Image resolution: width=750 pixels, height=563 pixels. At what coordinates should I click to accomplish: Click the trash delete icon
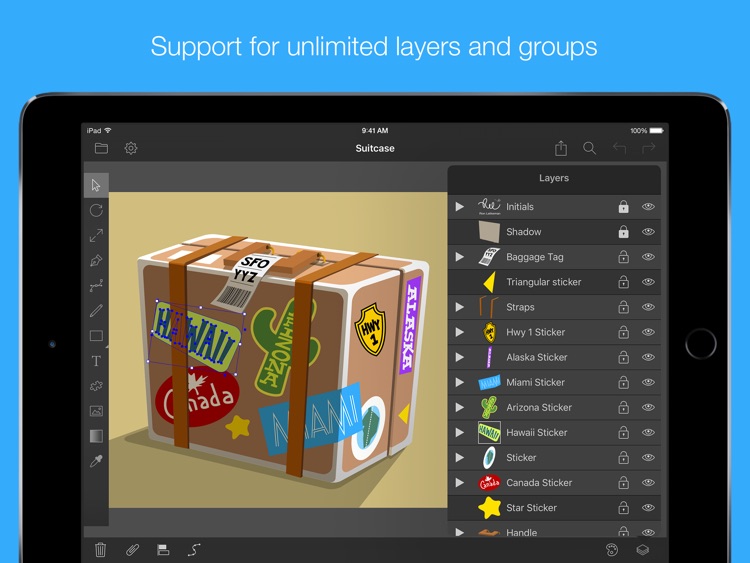point(100,549)
